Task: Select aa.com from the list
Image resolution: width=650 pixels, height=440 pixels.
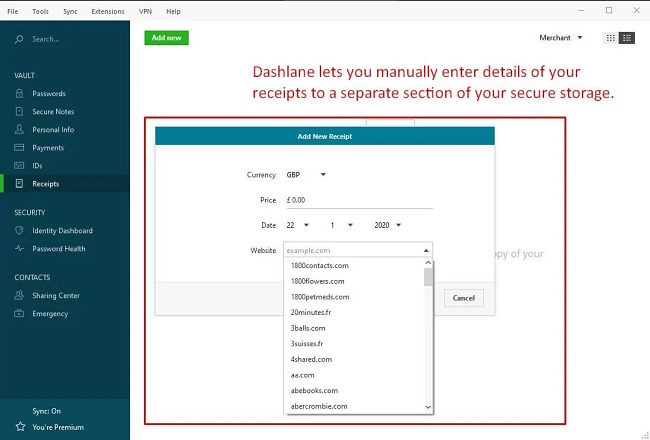Action: point(354,375)
